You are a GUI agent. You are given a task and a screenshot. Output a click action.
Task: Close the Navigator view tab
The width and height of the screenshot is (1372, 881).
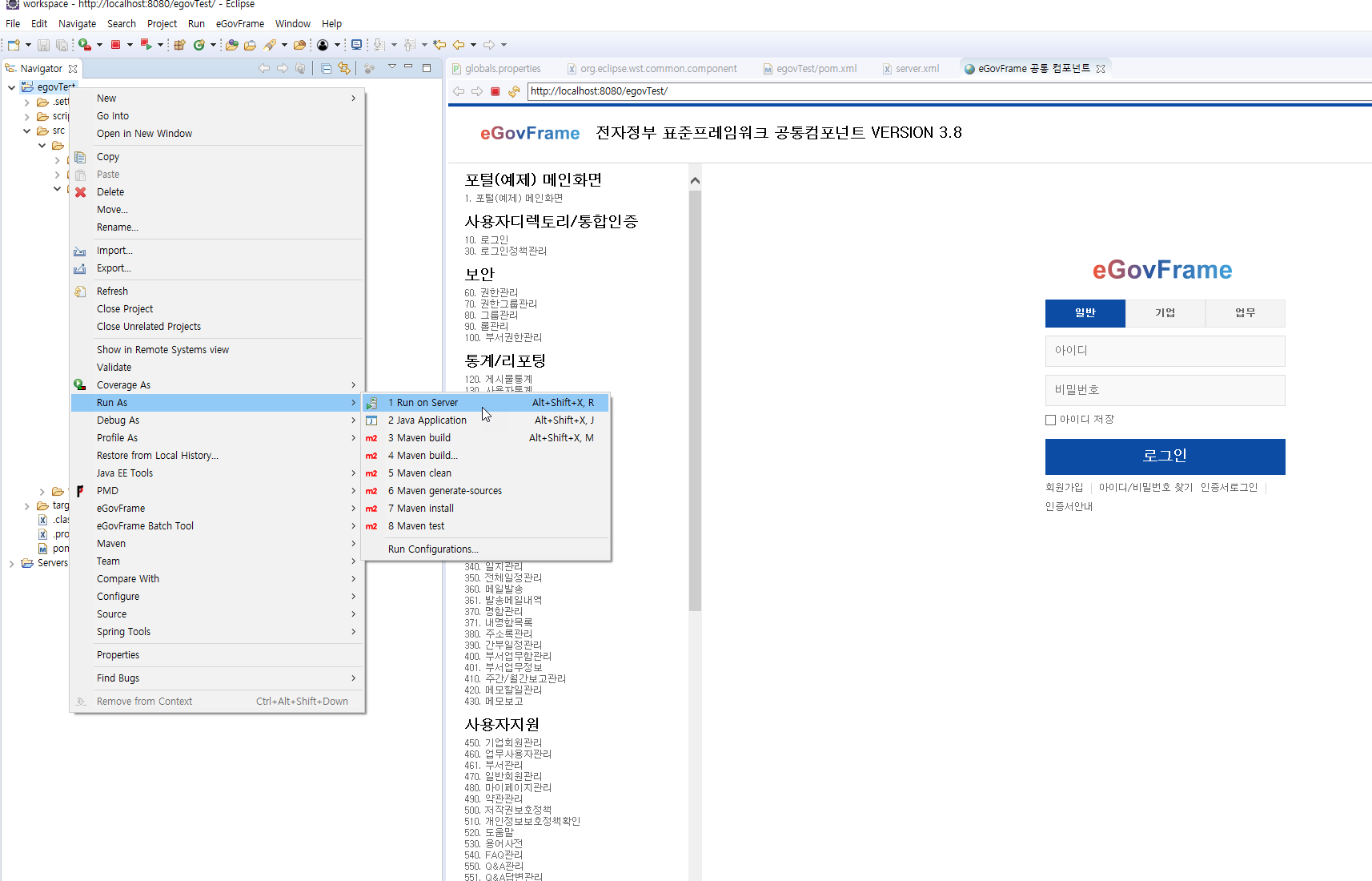73,69
